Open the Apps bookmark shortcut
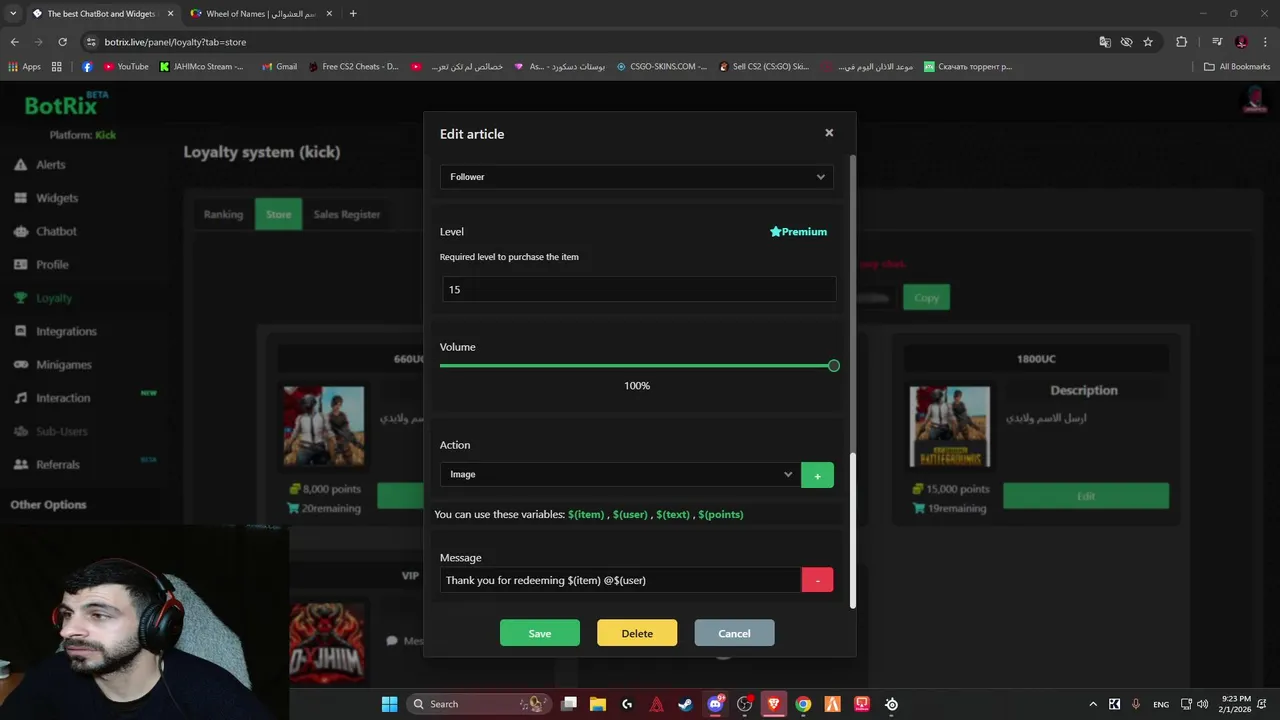Screen dimensions: 1280x720 [24, 67]
